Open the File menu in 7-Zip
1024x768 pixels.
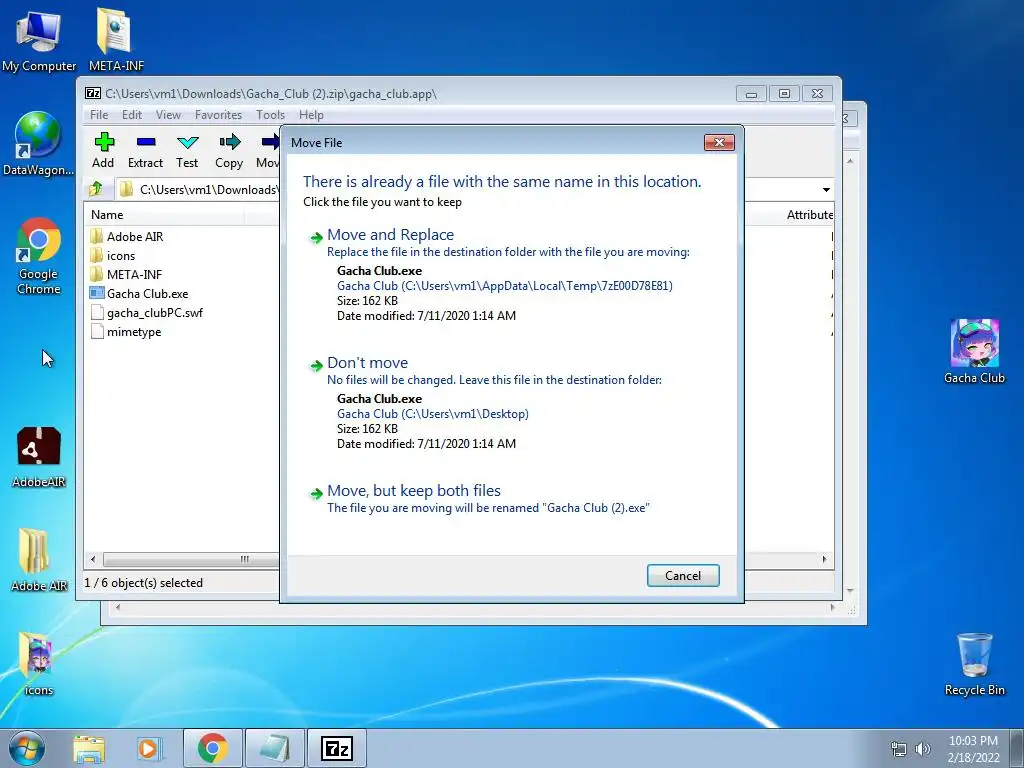click(x=99, y=115)
